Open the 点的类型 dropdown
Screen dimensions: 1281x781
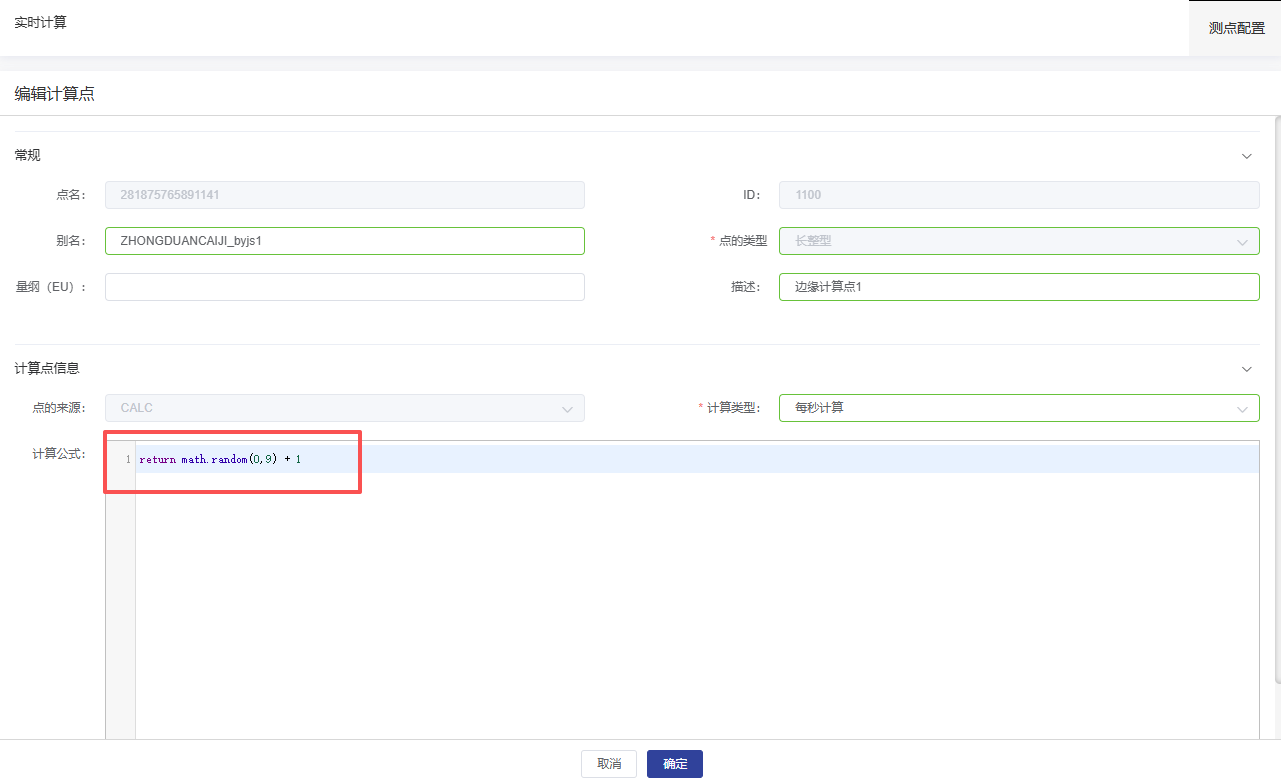[x=1018, y=241]
